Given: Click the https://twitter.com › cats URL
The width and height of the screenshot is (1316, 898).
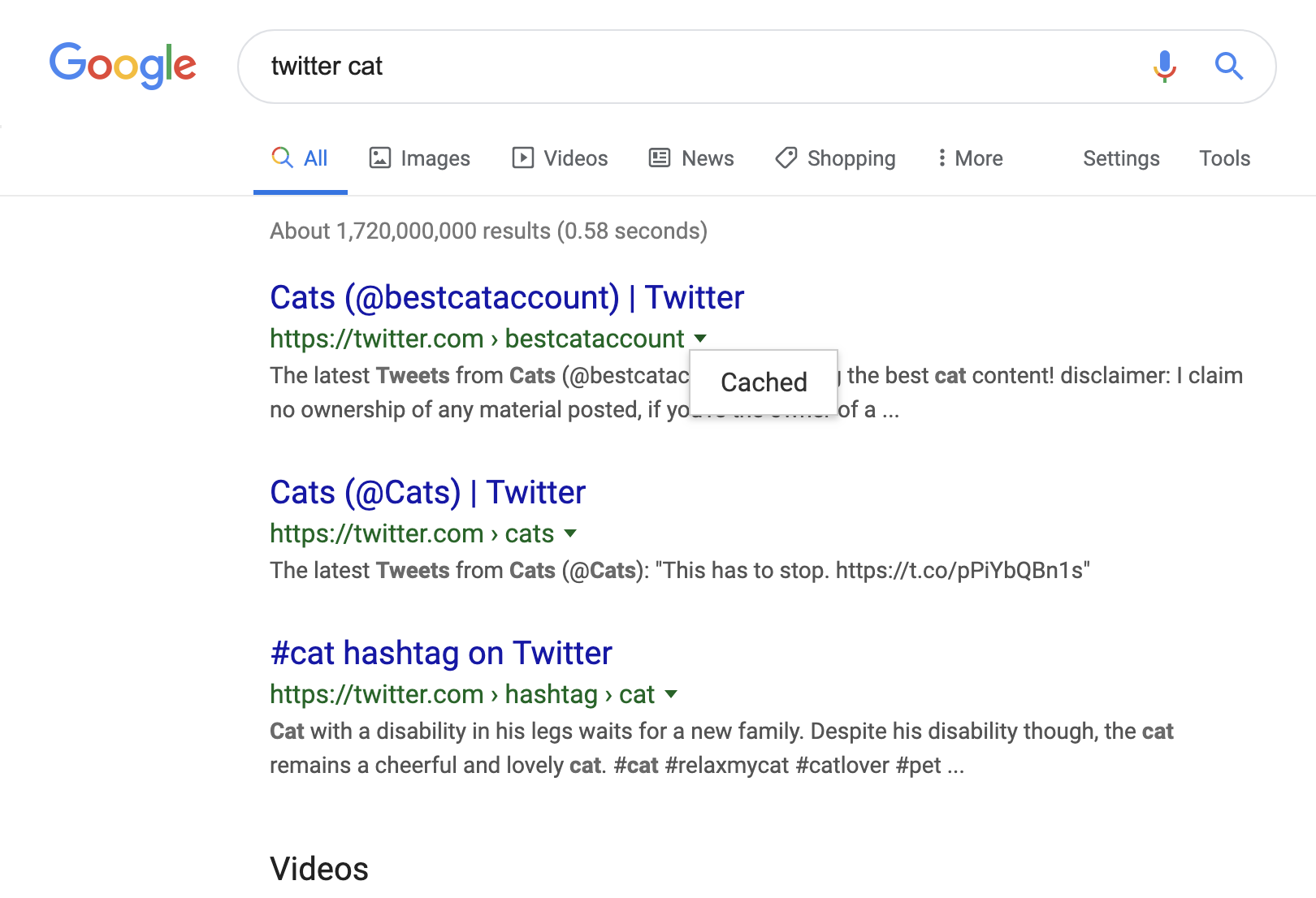Looking at the screenshot, I should click(411, 533).
